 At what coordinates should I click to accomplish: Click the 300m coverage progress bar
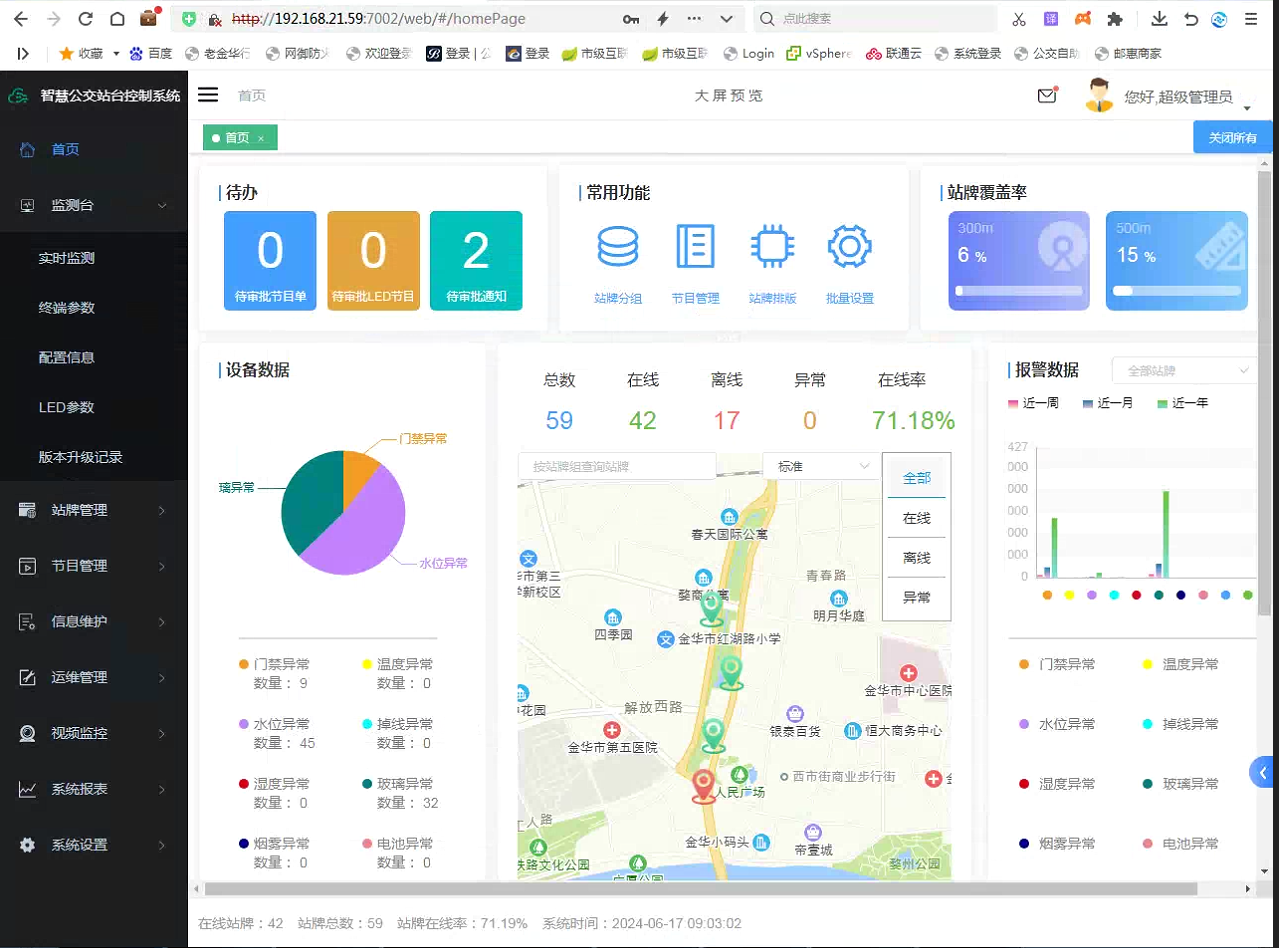point(1018,291)
